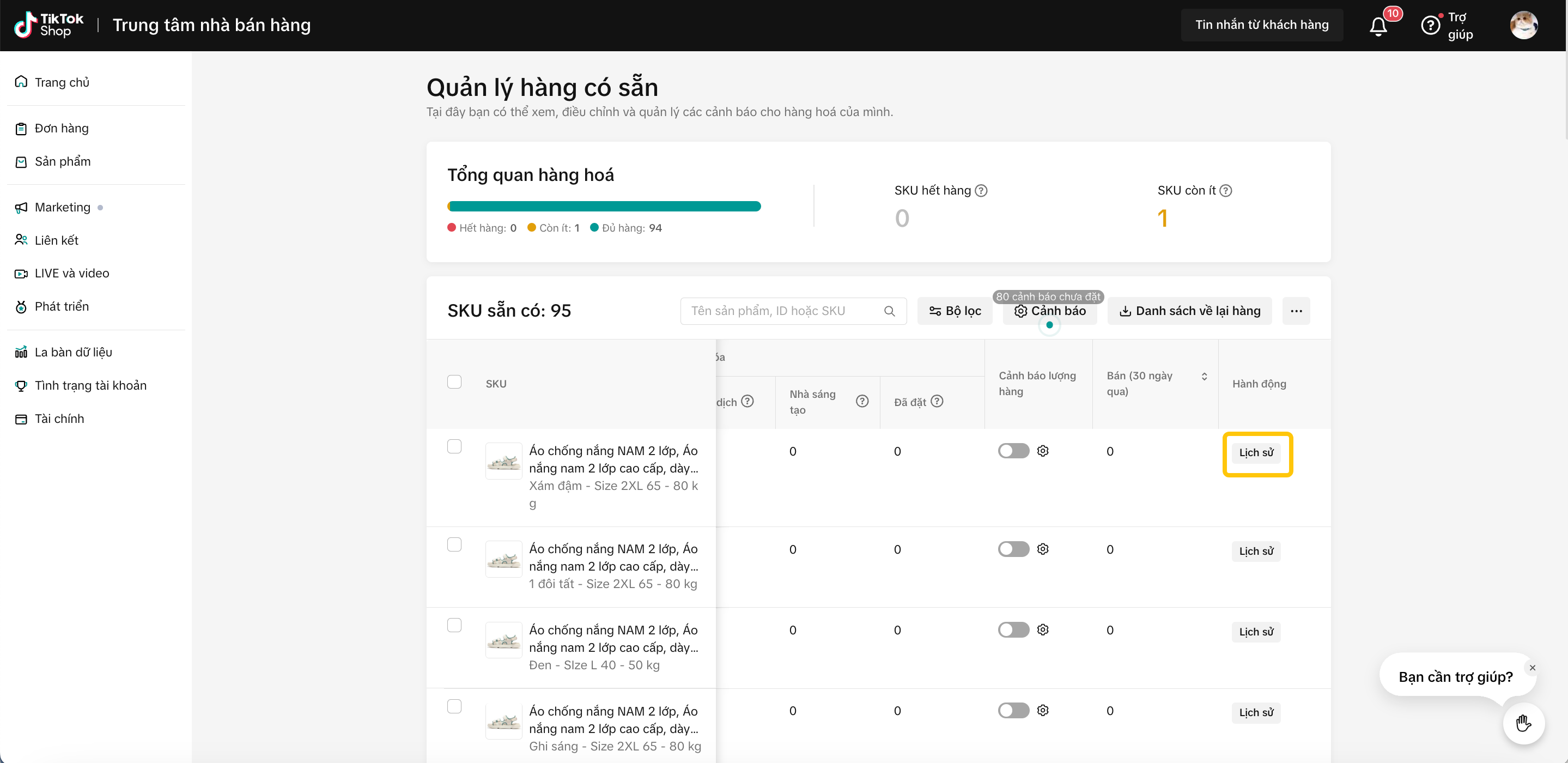Click the search magnifier icon
Viewport: 1568px width, 763px height.
[x=889, y=311]
